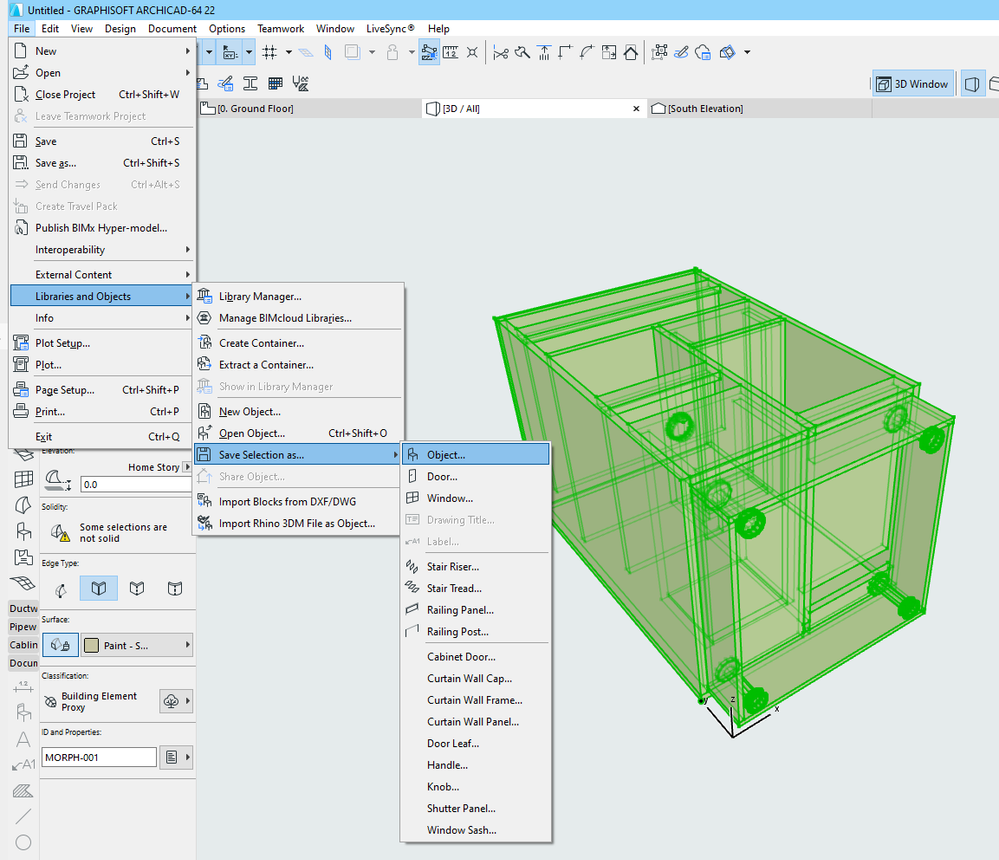Click the MORPH-001 ID input field
The width and height of the screenshot is (999, 860).
point(98,757)
